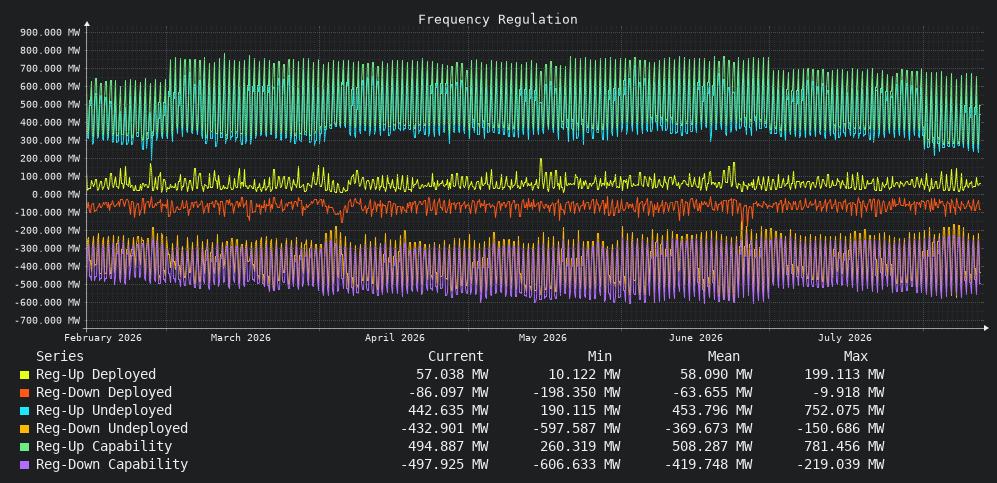
Task: Click the 453.796 MW mean value
Action: point(712,411)
